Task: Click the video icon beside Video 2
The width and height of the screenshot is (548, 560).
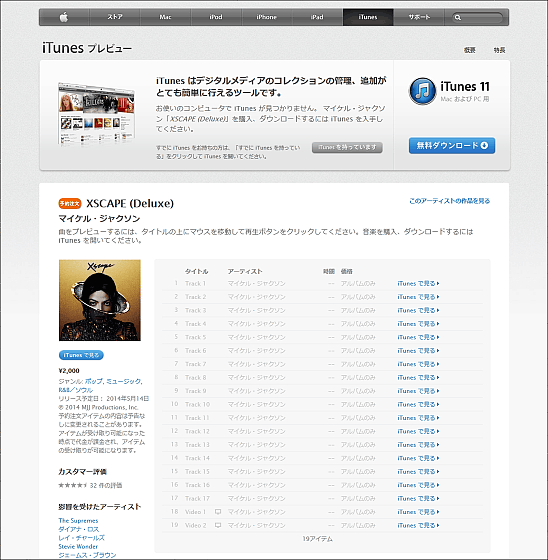Action: [218, 525]
